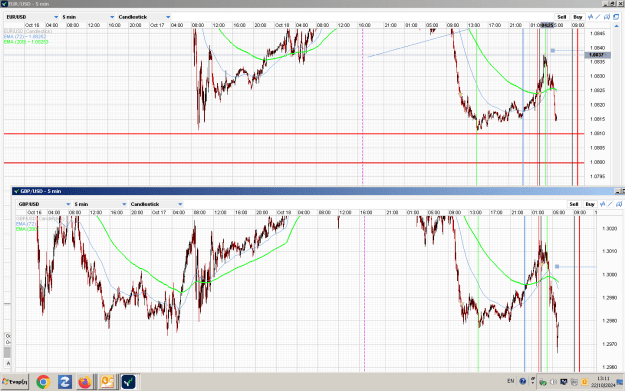This screenshot has width=625, height=391.
Task: Click the highlighted time label on EUR/USD time axis
Action: (547, 25)
